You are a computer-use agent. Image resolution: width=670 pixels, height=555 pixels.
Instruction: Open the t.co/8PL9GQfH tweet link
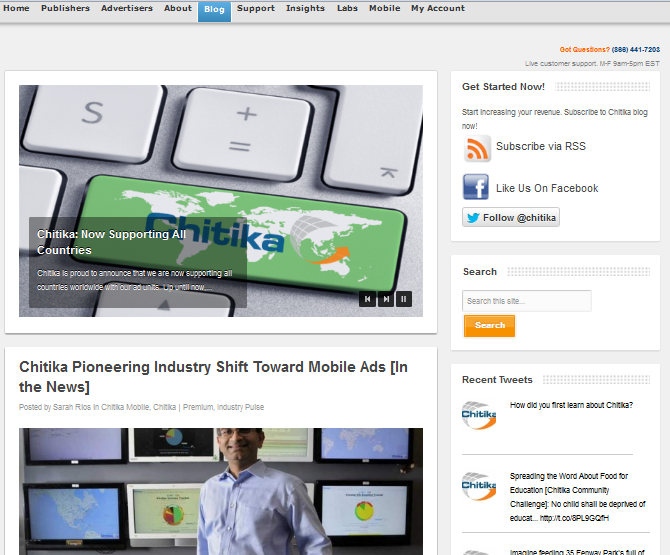[x=574, y=518]
